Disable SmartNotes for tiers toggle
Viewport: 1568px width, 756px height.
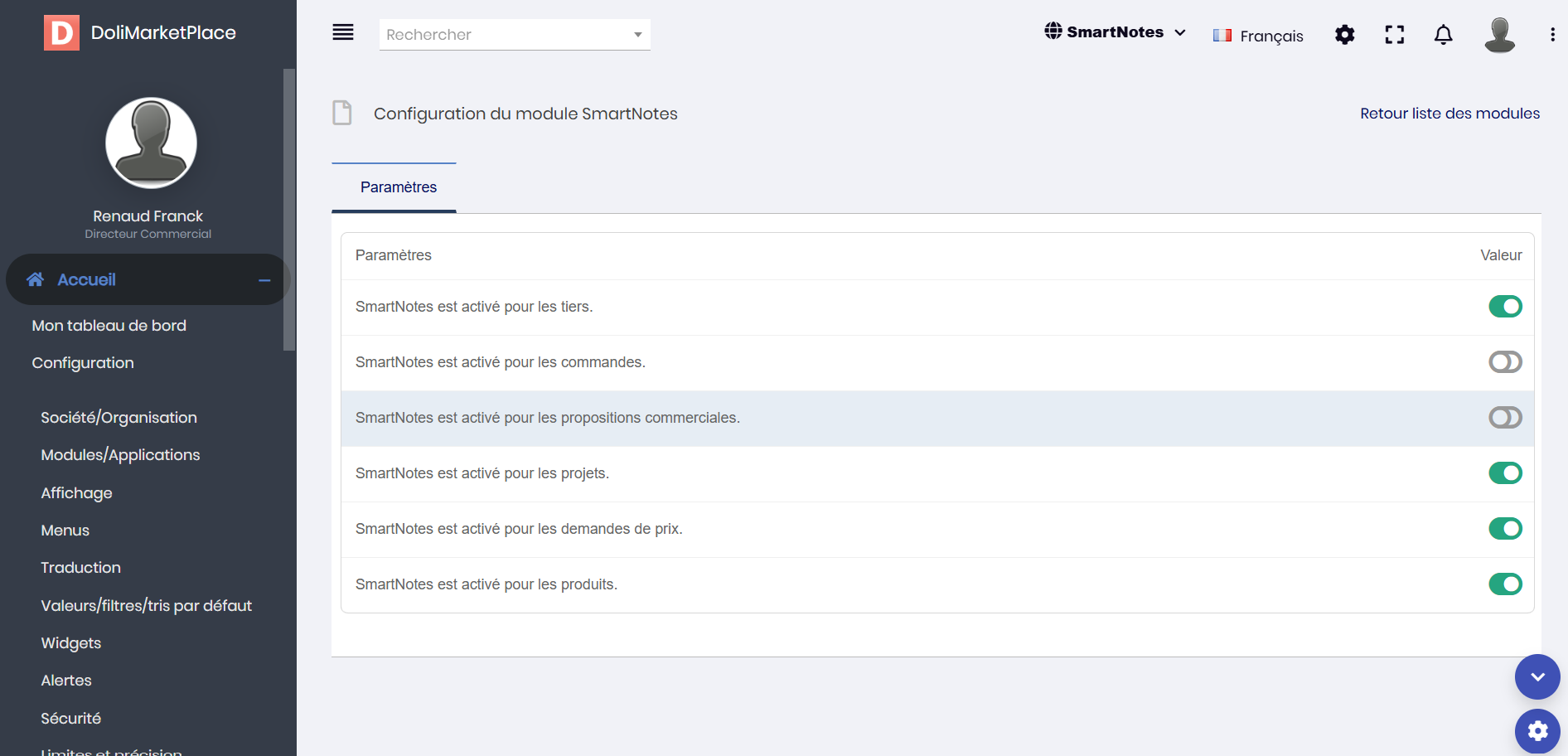(x=1505, y=307)
